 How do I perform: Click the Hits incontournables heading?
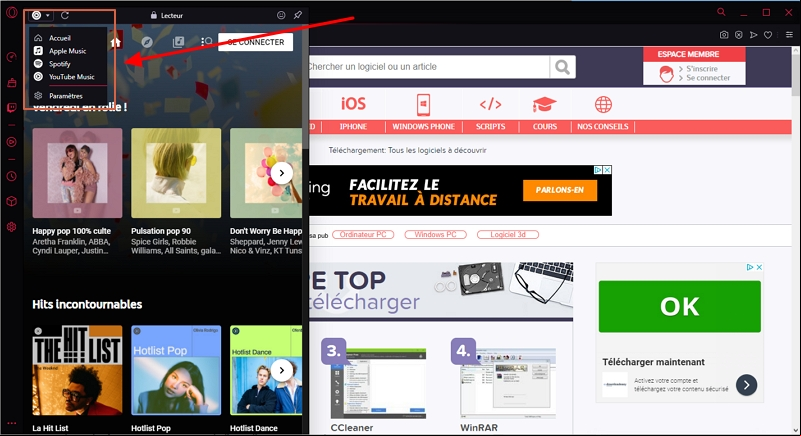(87, 305)
